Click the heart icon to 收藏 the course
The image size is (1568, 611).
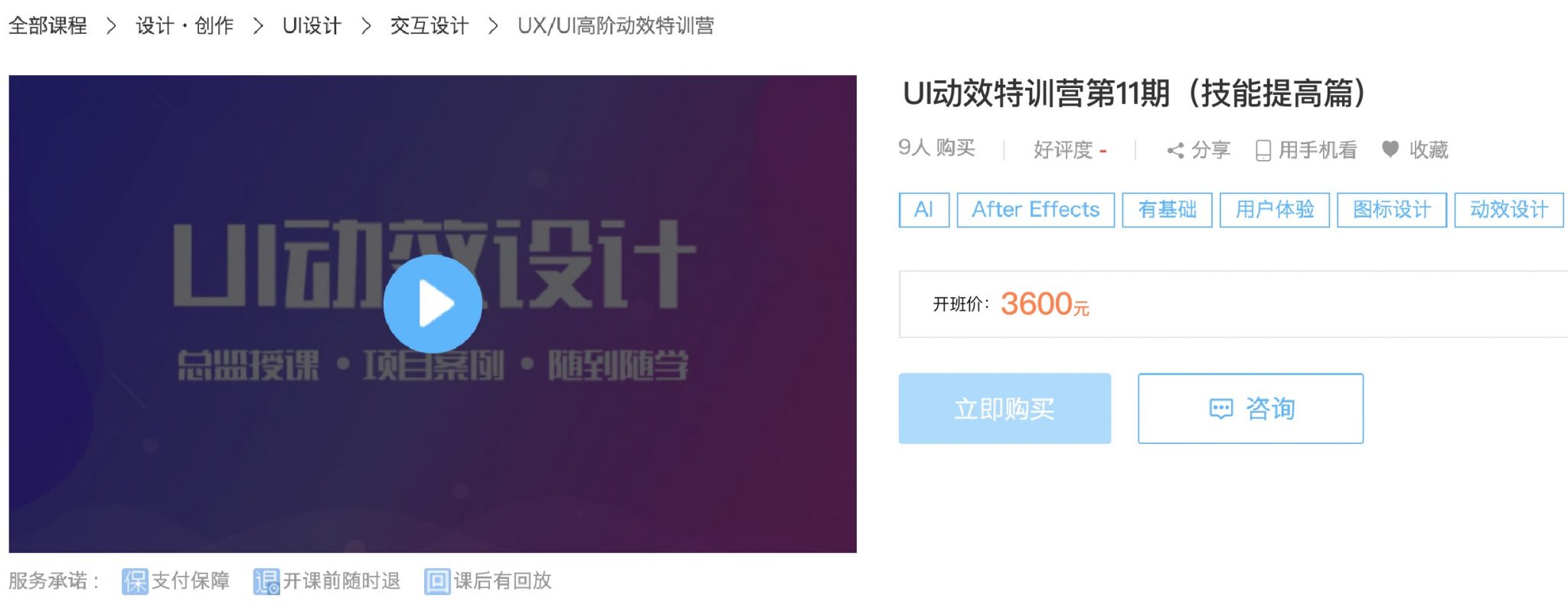pos(1390,149)
